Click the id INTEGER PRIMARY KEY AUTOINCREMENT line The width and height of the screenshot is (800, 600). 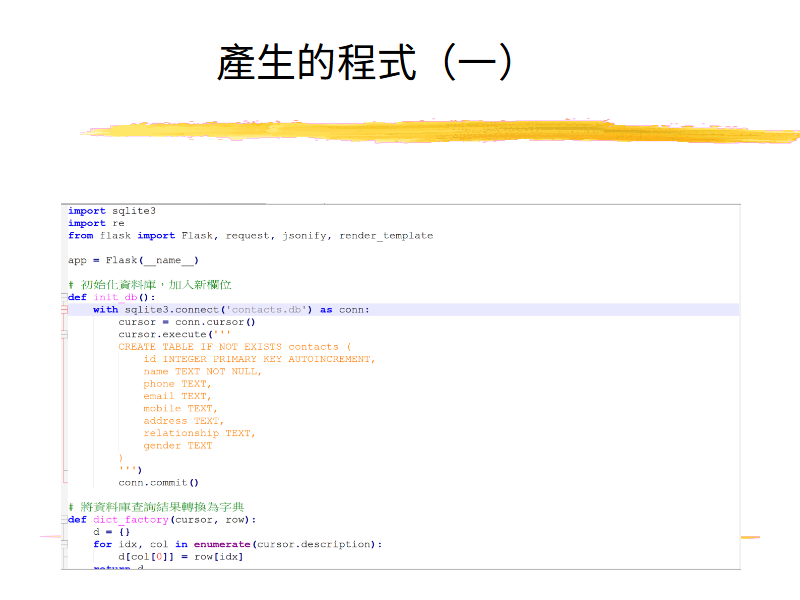(259, 359)
